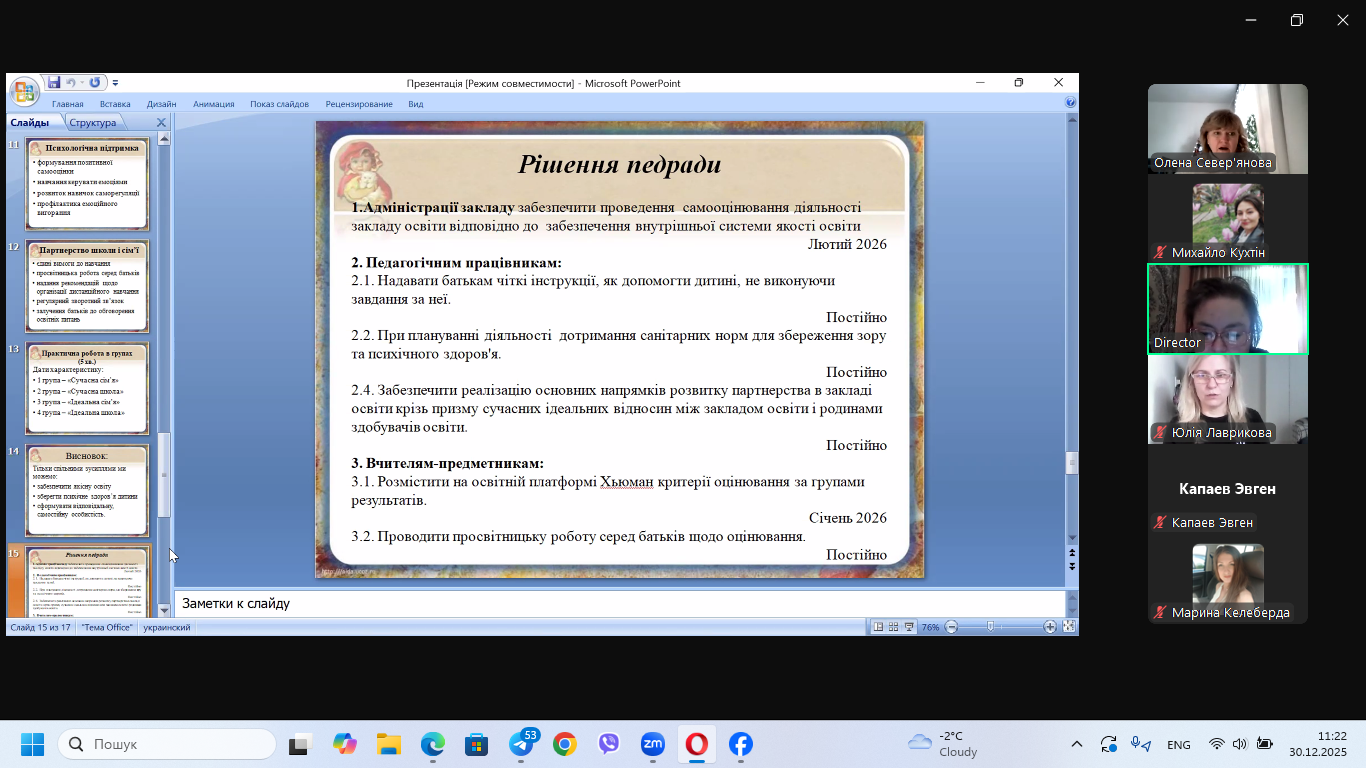The height and width of the screenshot is (768, 1366).
Task: Open the round Office button menu
Action: [24, 92]
